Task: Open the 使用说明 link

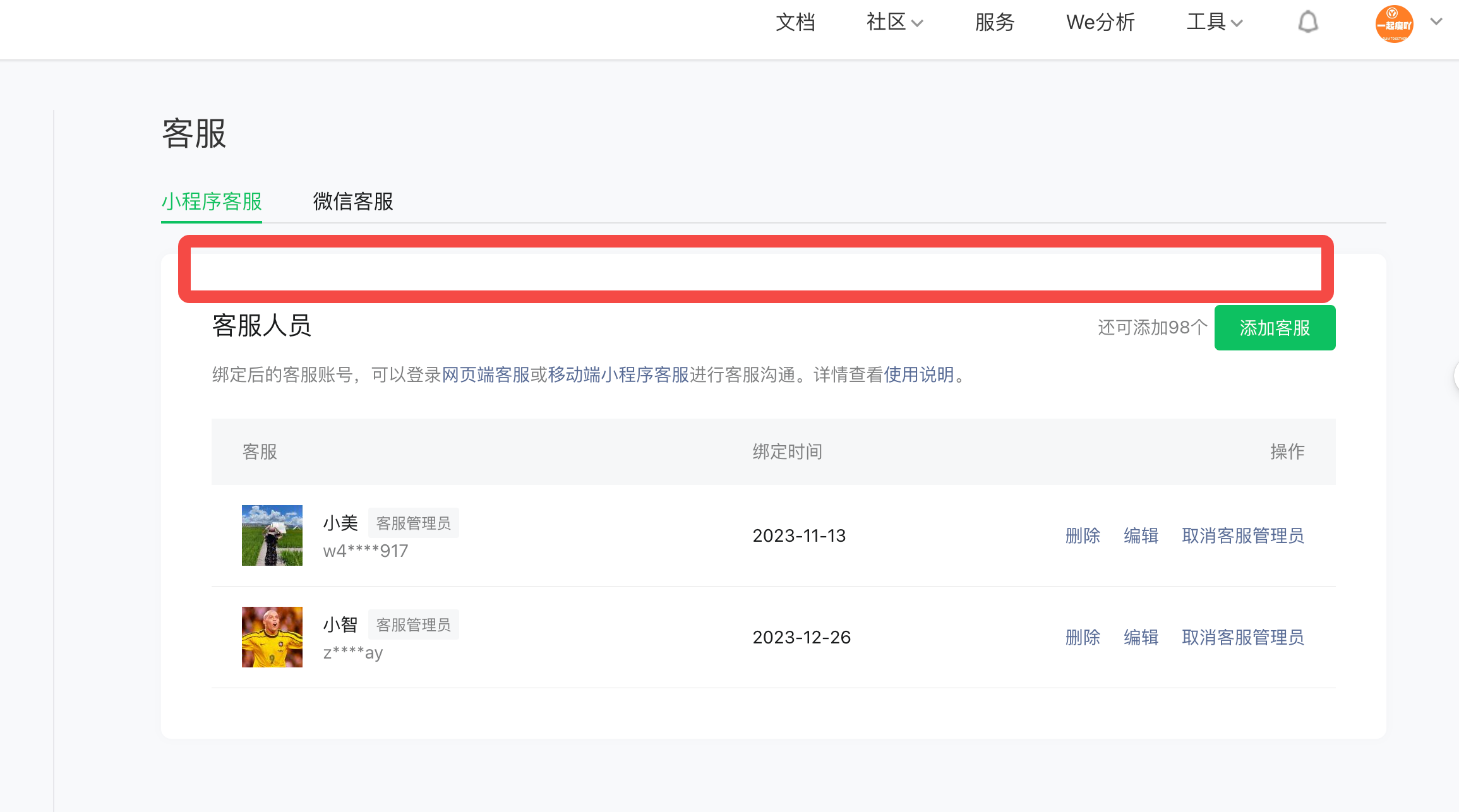Action: 918,374
